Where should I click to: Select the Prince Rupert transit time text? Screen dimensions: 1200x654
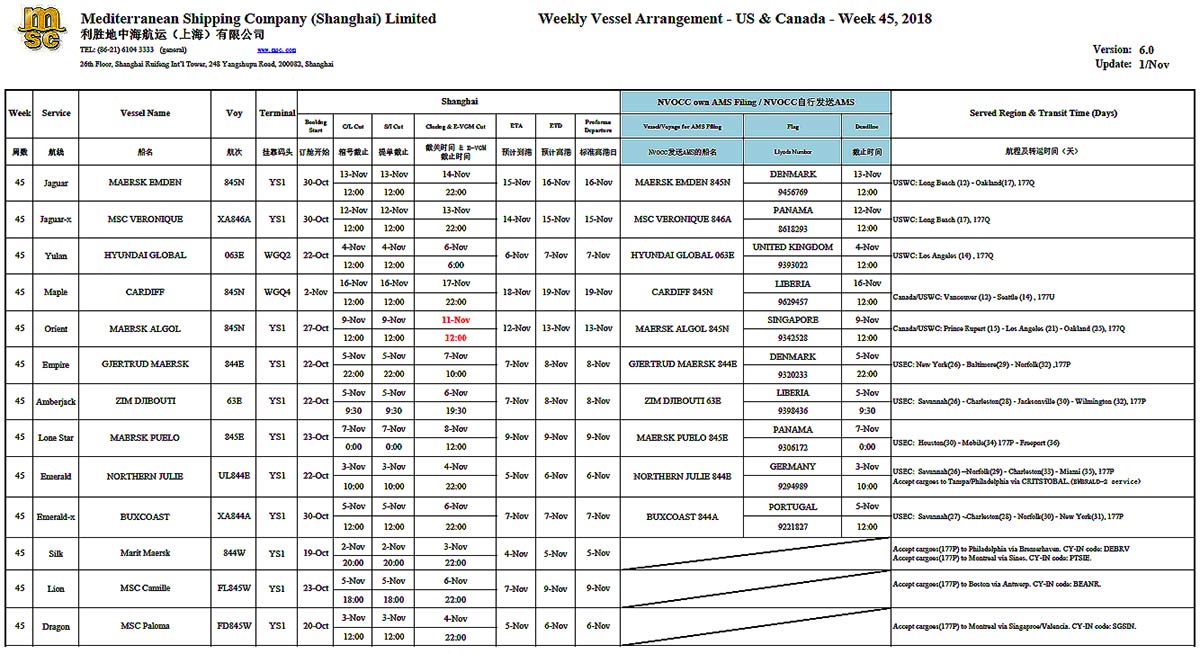pos(1009,329)
